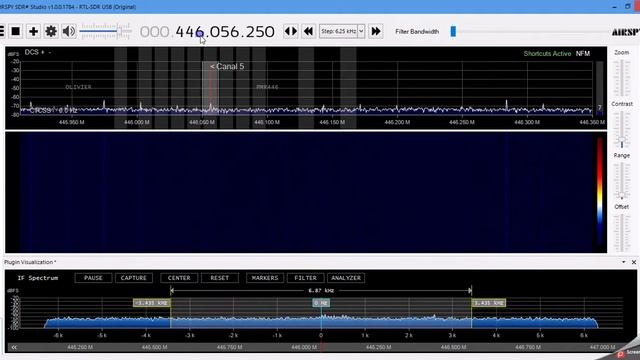Step frequency up with forward arrows
Screen dimensions: 640x360
pyautogui.click(x=376, y=31)
